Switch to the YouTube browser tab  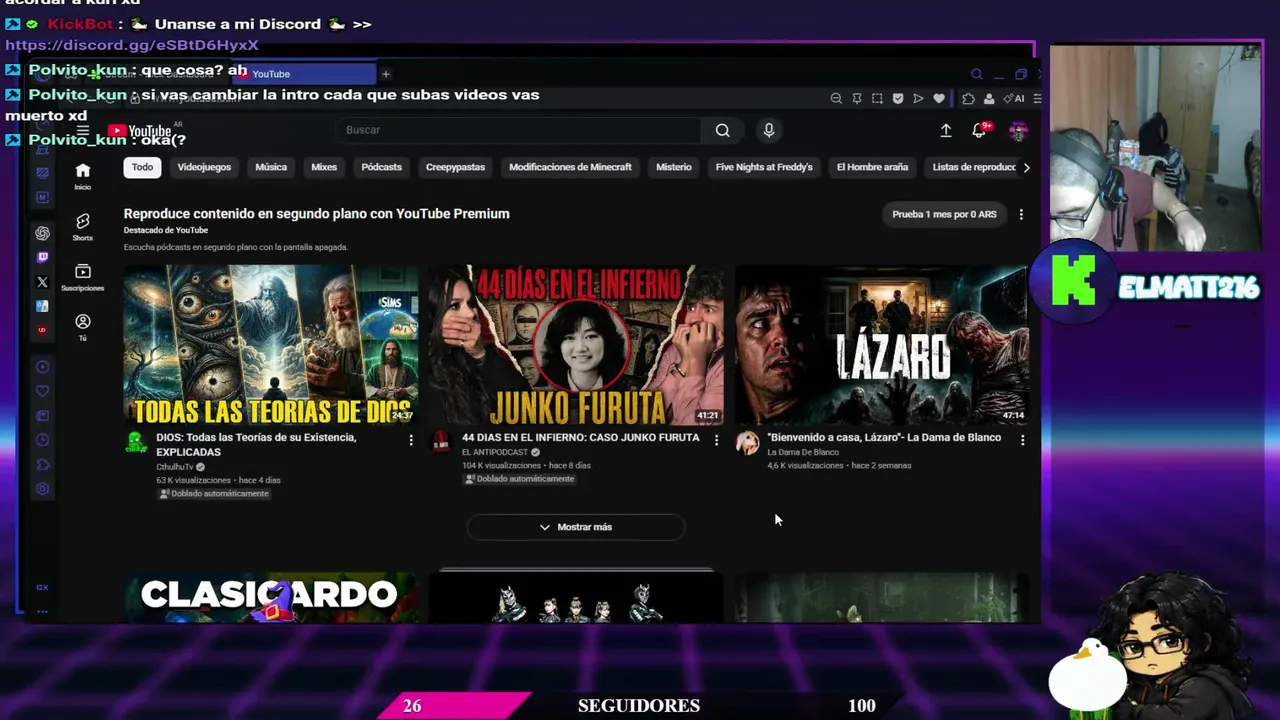click(x=305, y=74)
